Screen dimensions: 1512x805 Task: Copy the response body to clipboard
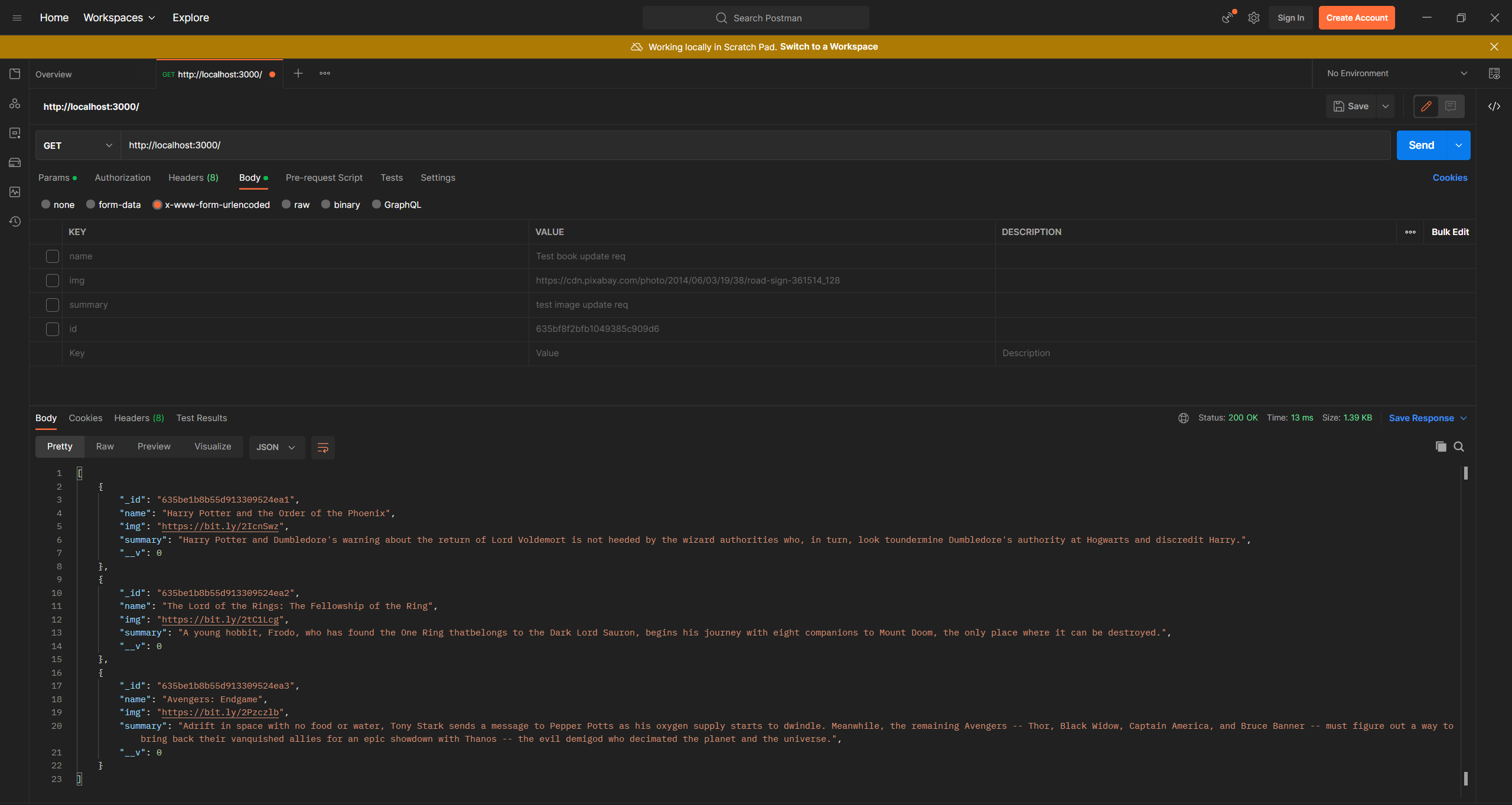[x=1441, y=447]
